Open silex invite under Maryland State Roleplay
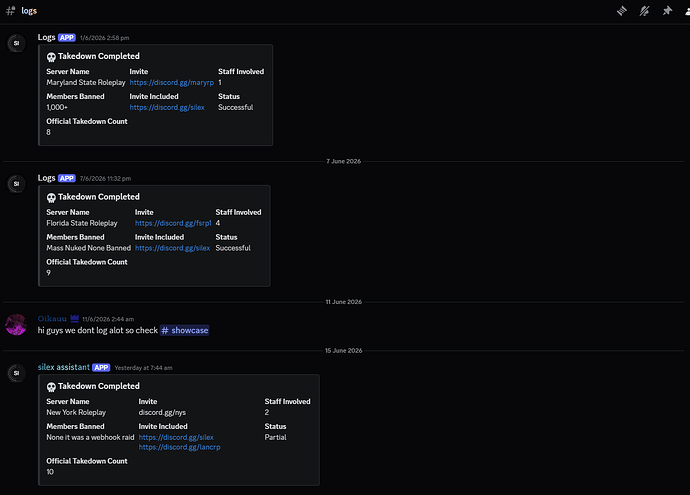 [167, 107]
